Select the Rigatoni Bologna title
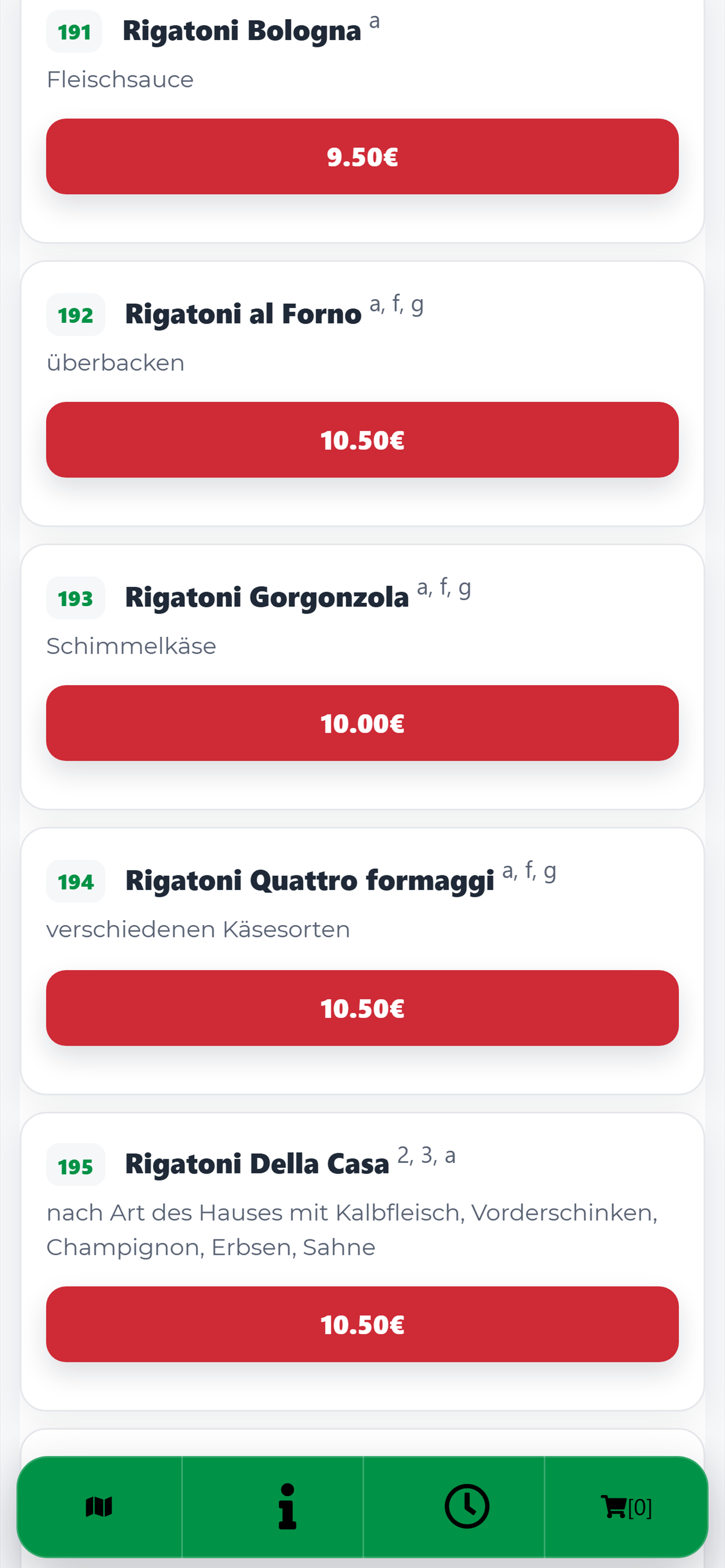Viewport: 725px width, 1568px height. [242, 32]
